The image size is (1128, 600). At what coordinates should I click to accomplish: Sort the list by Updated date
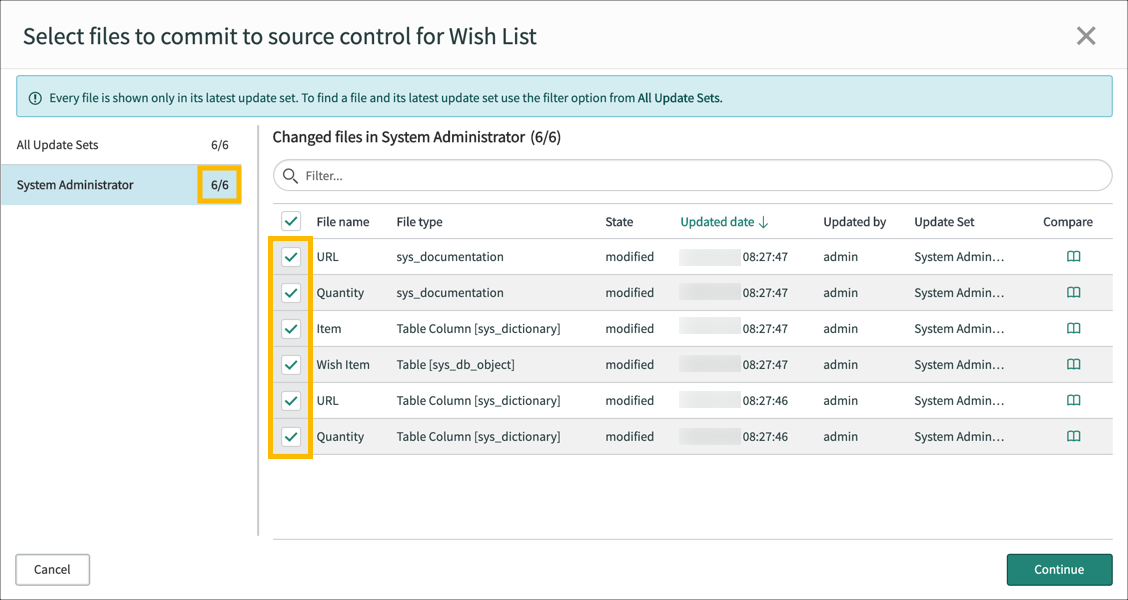click(717, 221)
